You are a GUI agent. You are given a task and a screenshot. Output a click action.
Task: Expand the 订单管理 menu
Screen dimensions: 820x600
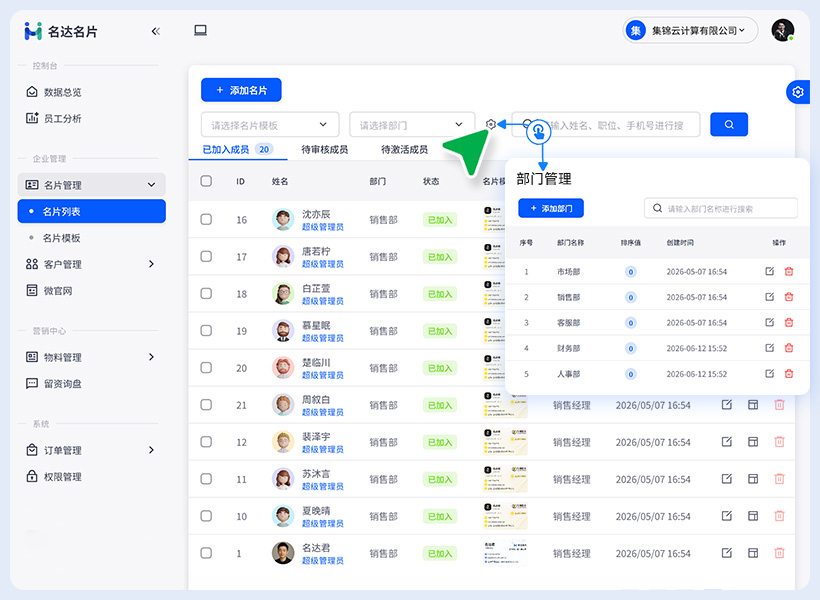coord(92,450)
